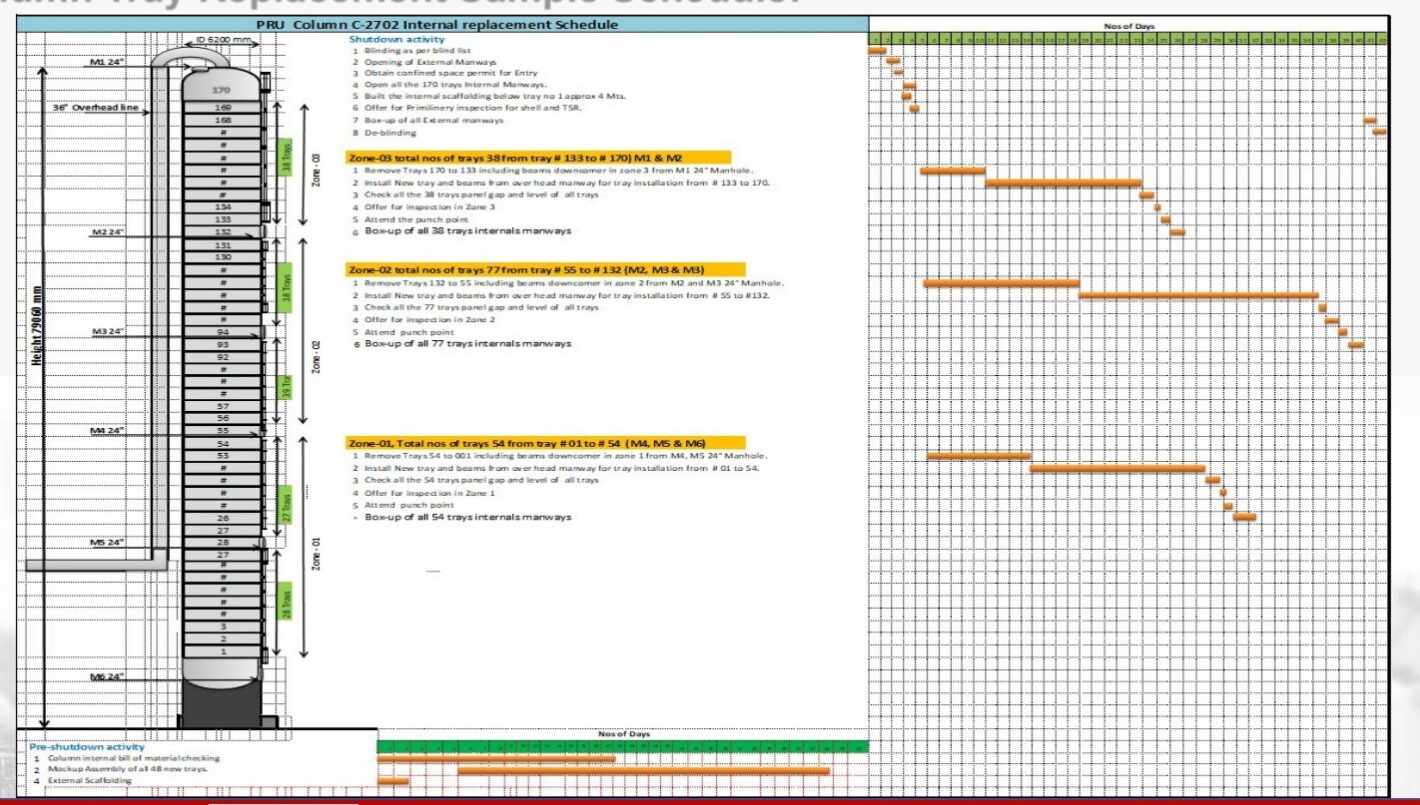Click the Zone-01 total trays header
The image size is (1420, 805).
click(x=545, y=443)
